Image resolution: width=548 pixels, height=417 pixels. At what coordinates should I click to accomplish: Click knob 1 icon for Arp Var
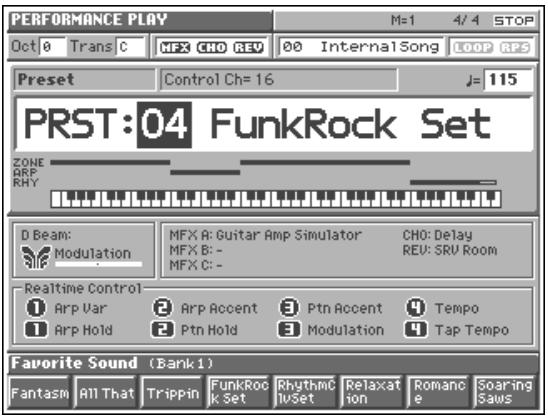[36, 308]
